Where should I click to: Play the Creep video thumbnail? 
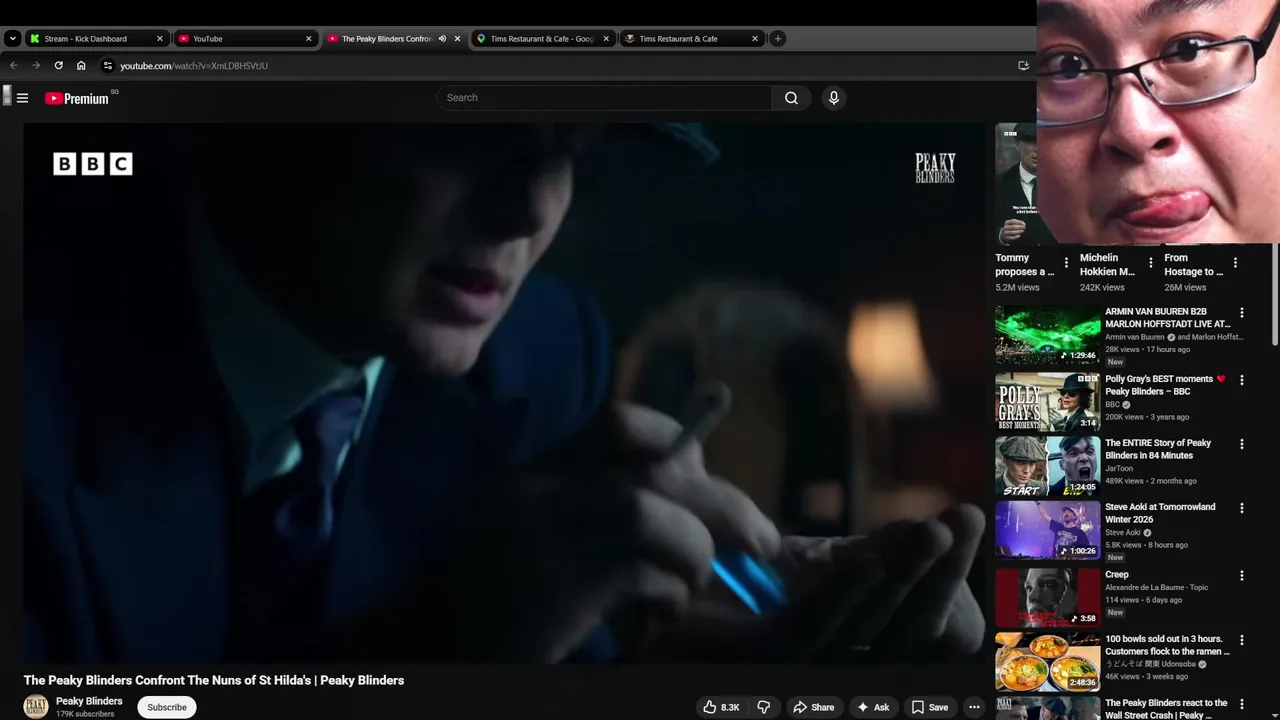pyautogui.click(x=1047, y=598)
